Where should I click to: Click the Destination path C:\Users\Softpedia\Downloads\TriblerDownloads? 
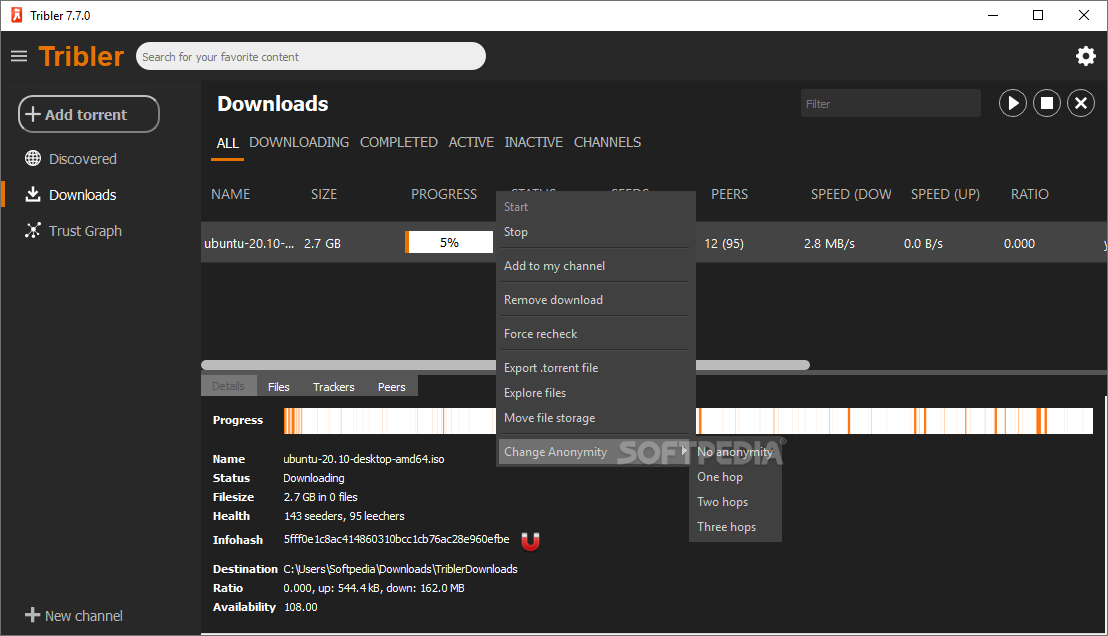[x=401, y=569]
